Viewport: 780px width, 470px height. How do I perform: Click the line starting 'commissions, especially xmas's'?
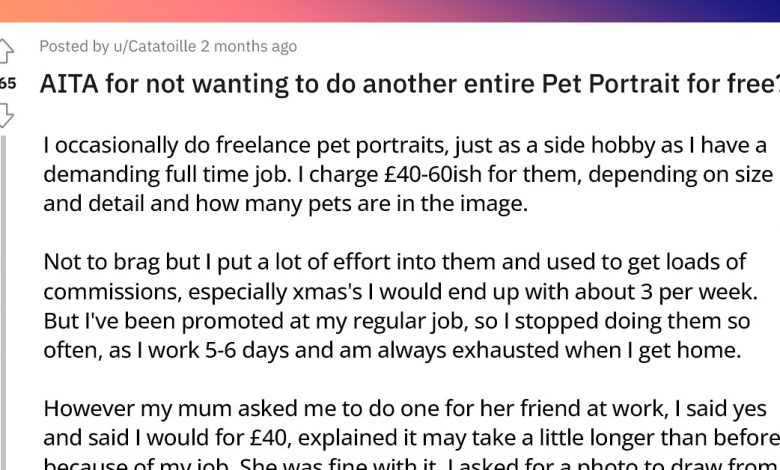[x=395, y=292]
